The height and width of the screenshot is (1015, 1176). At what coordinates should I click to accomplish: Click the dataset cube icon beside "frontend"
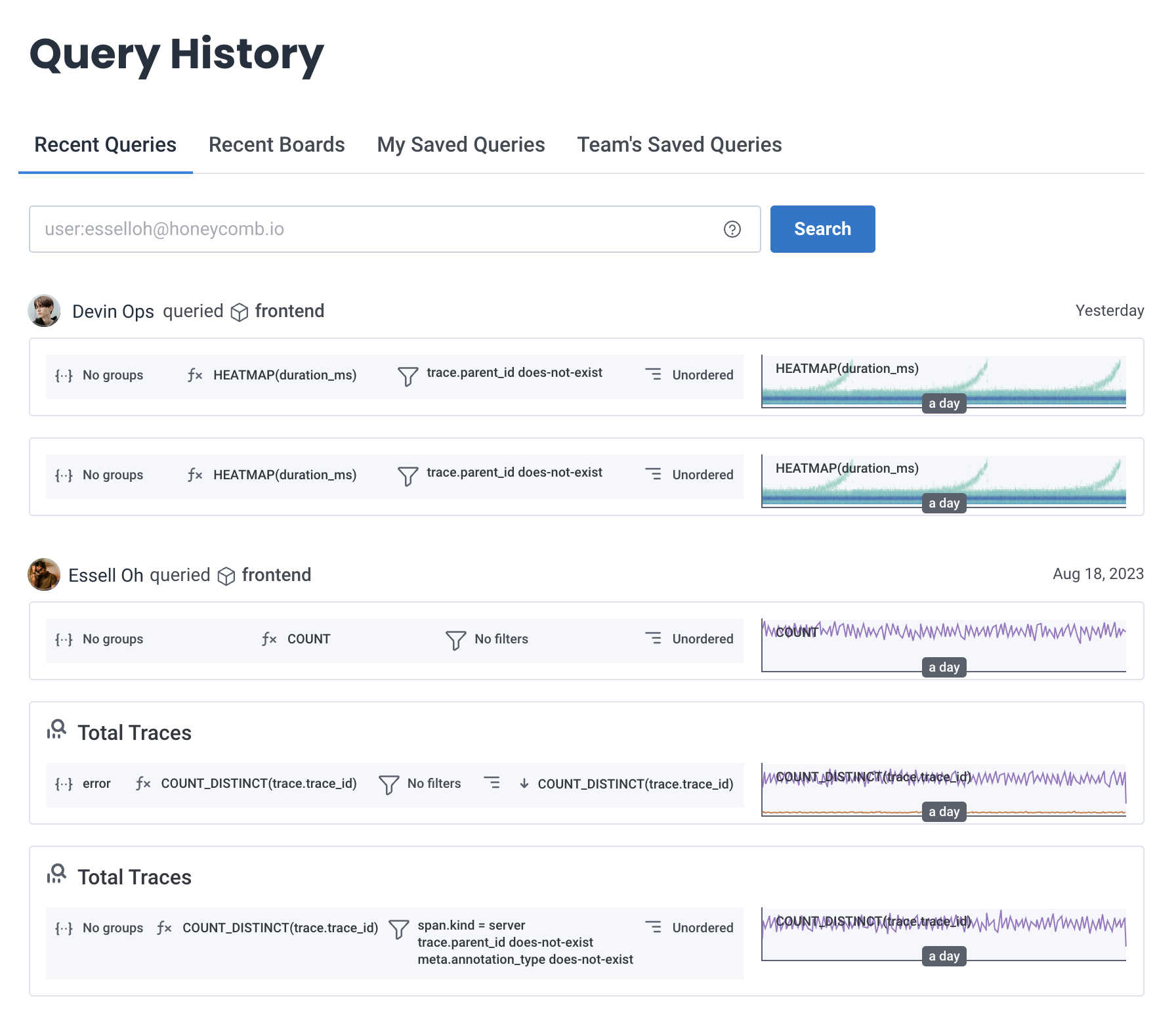point(240,312)
